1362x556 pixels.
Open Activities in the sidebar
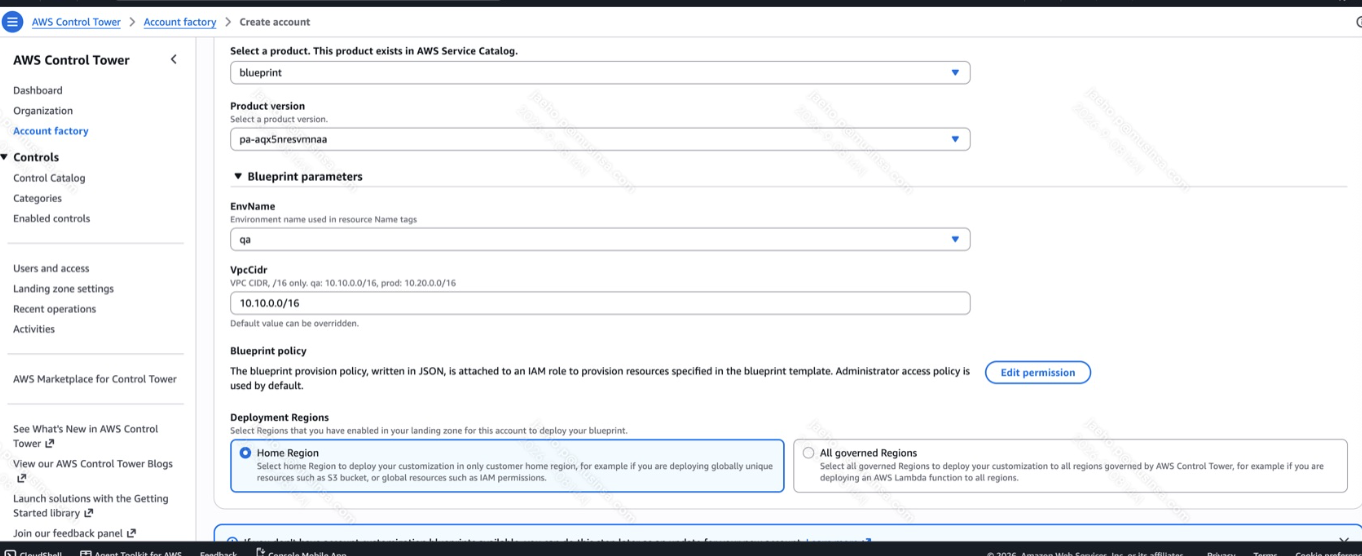(34, 329)
